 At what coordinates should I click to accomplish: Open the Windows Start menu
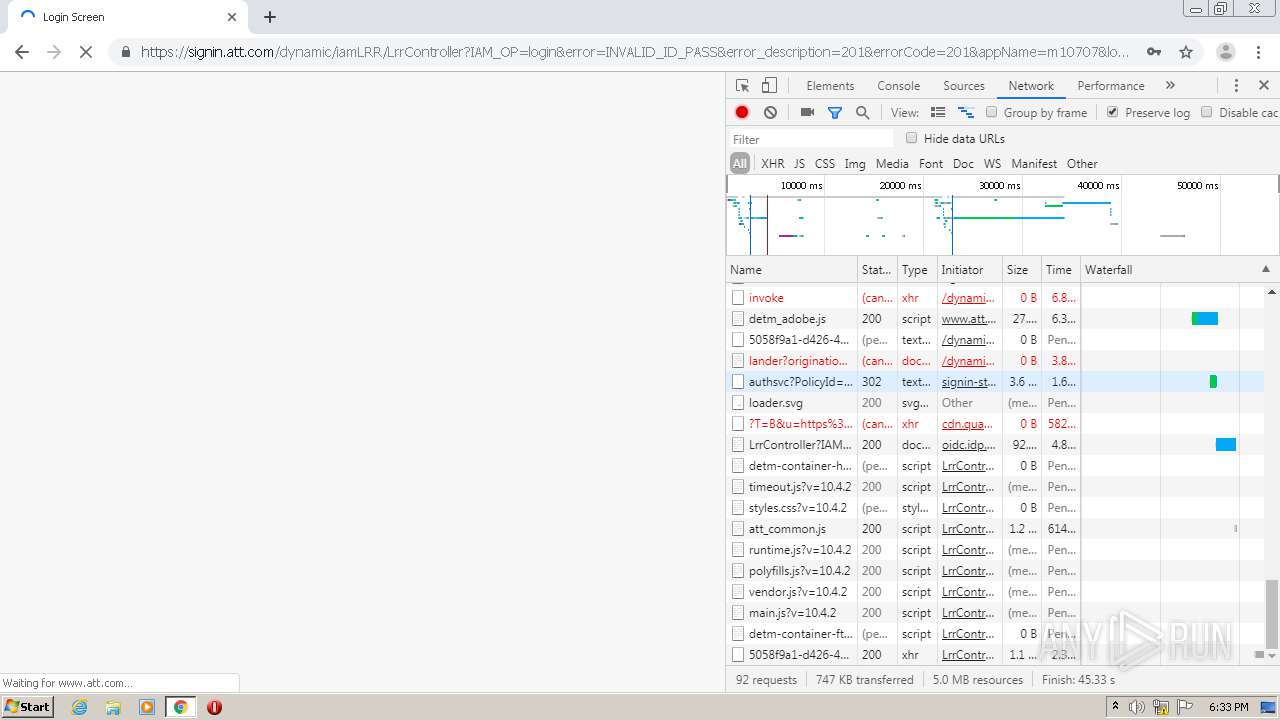click(x=27, y=707)
